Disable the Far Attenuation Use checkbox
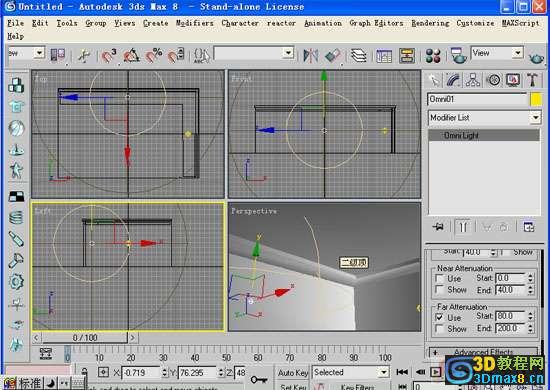 (x=439, y=317)
